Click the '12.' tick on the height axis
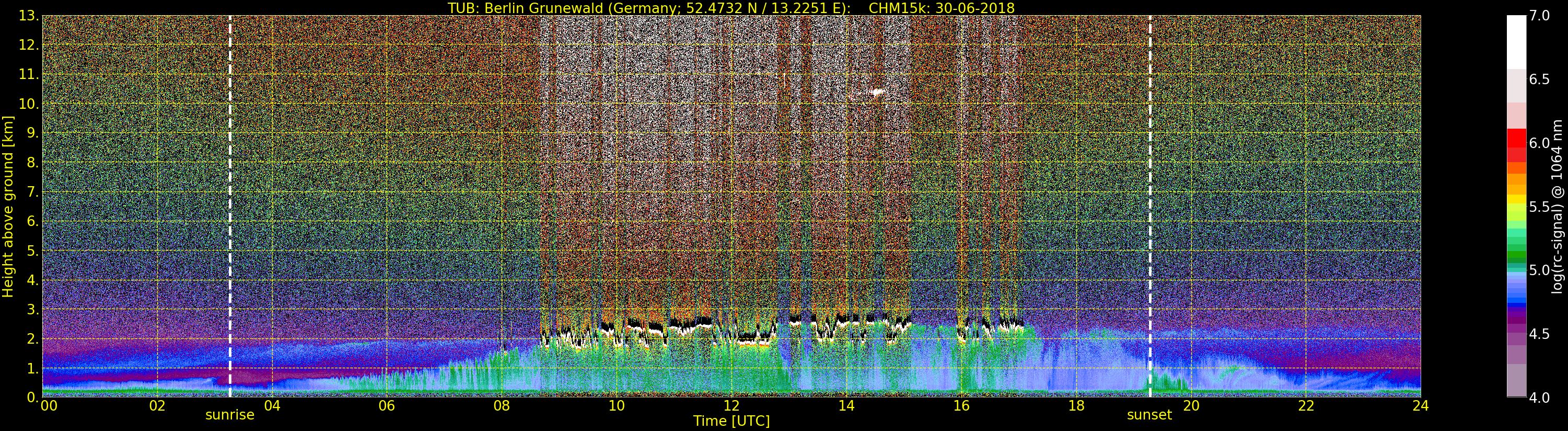Screen dimensions: 1568x431 pos(29,45)
